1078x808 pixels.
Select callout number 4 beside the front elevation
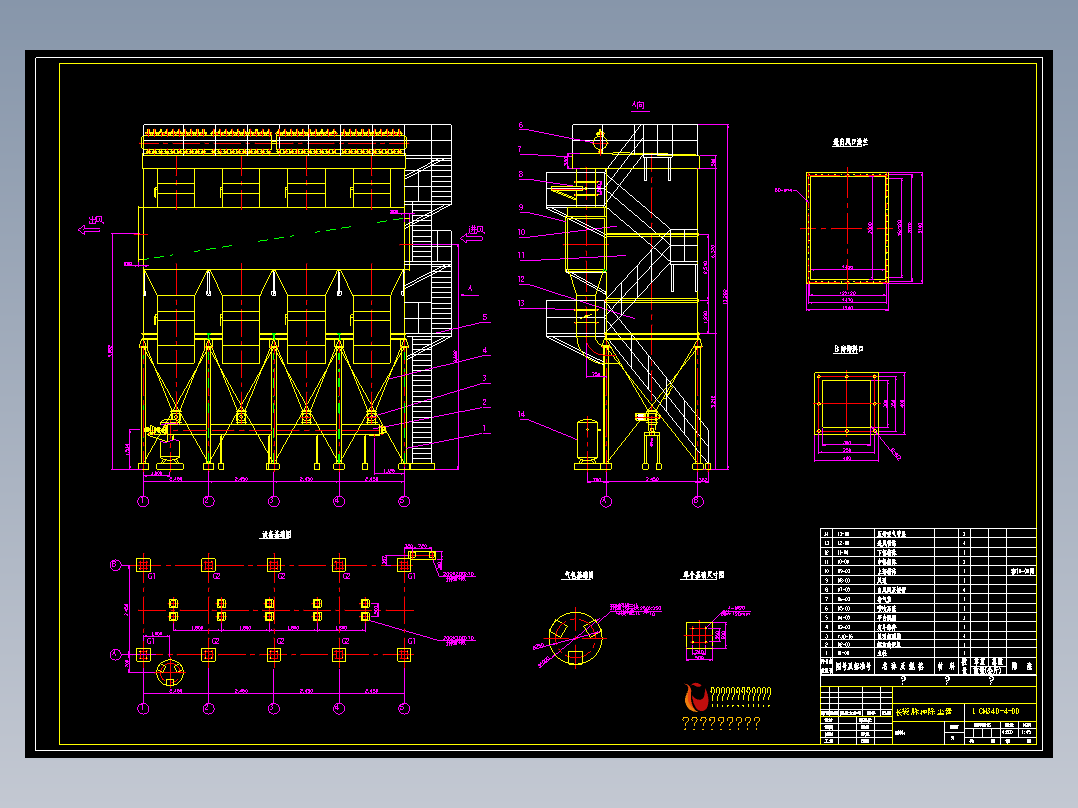click(x=485, y=351)
